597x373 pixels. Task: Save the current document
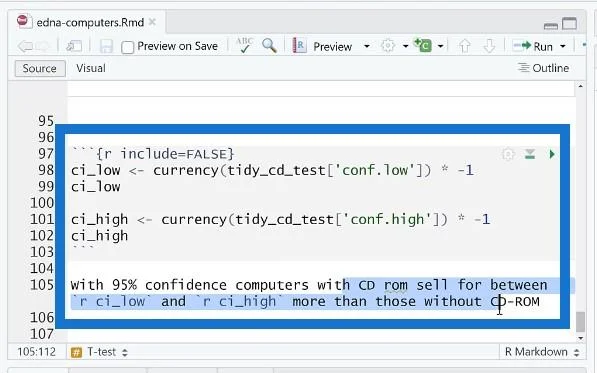point(106,46)
